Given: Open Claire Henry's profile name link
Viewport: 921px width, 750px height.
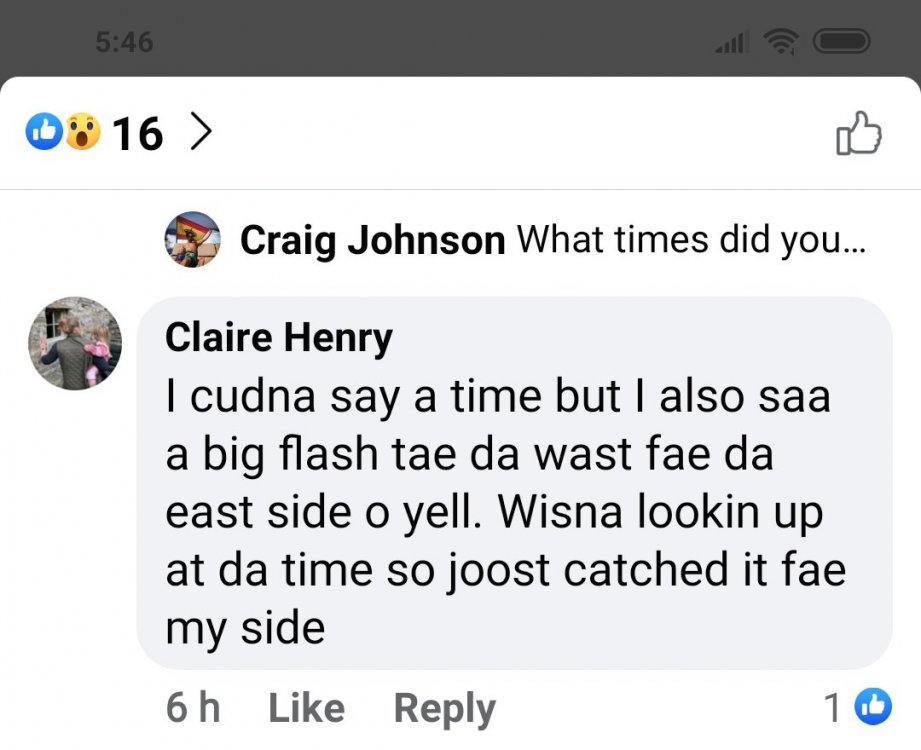Looking at the screenshot, I should coord(278,338).
